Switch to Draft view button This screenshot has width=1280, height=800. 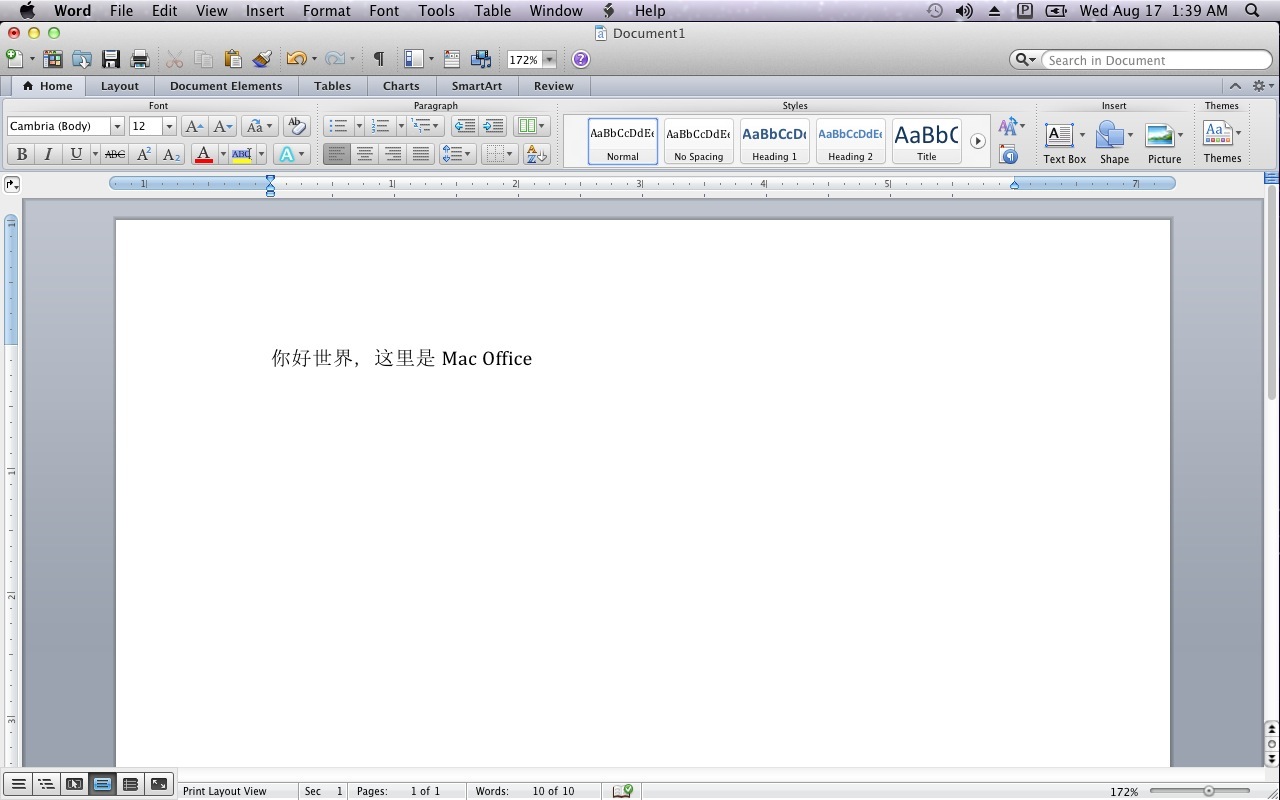point(18,785)
